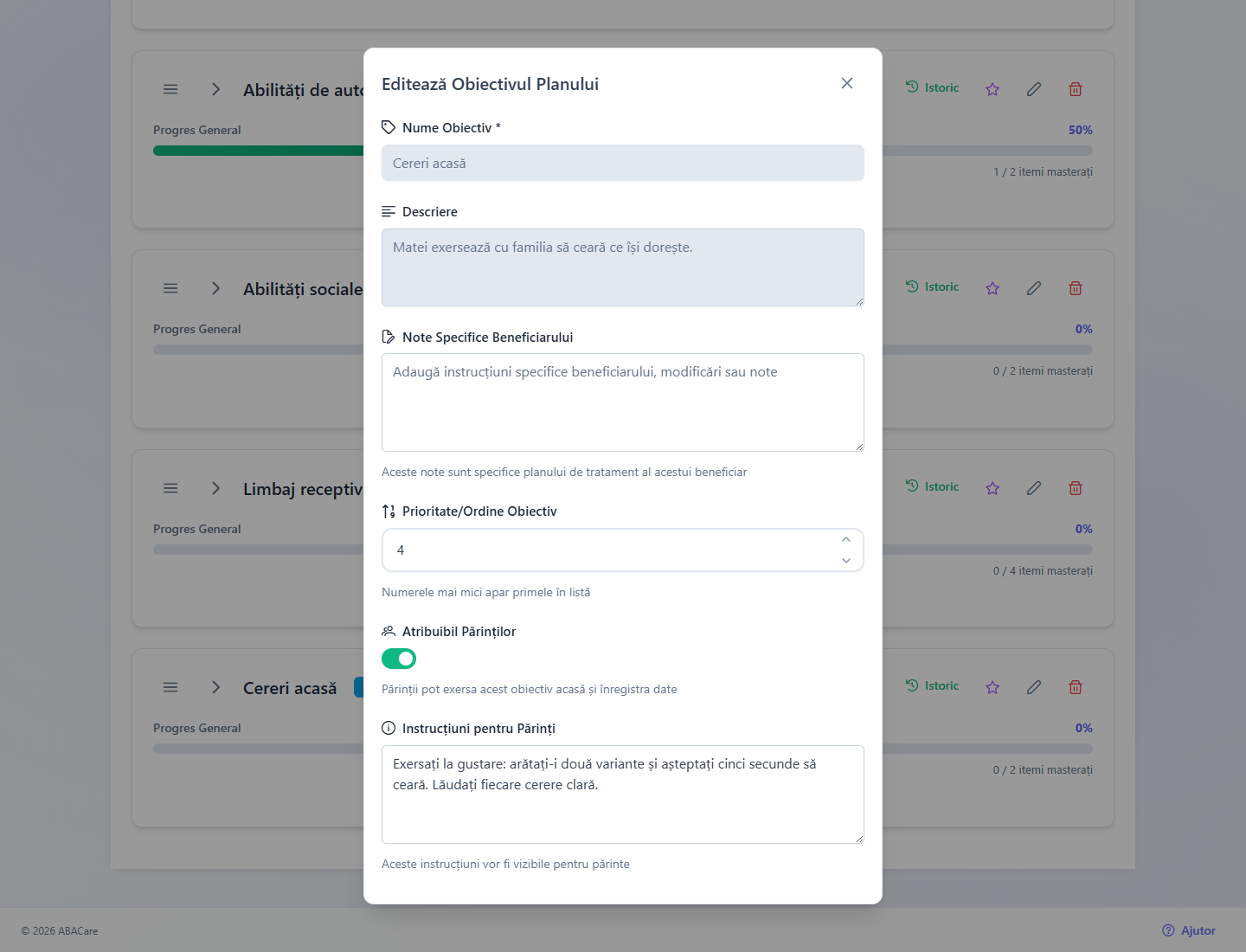Image resolution: width=1246 pixels, height=952 pixels.
Task: Click the Abilități sociale progress bar
Action: click(623, 350)
